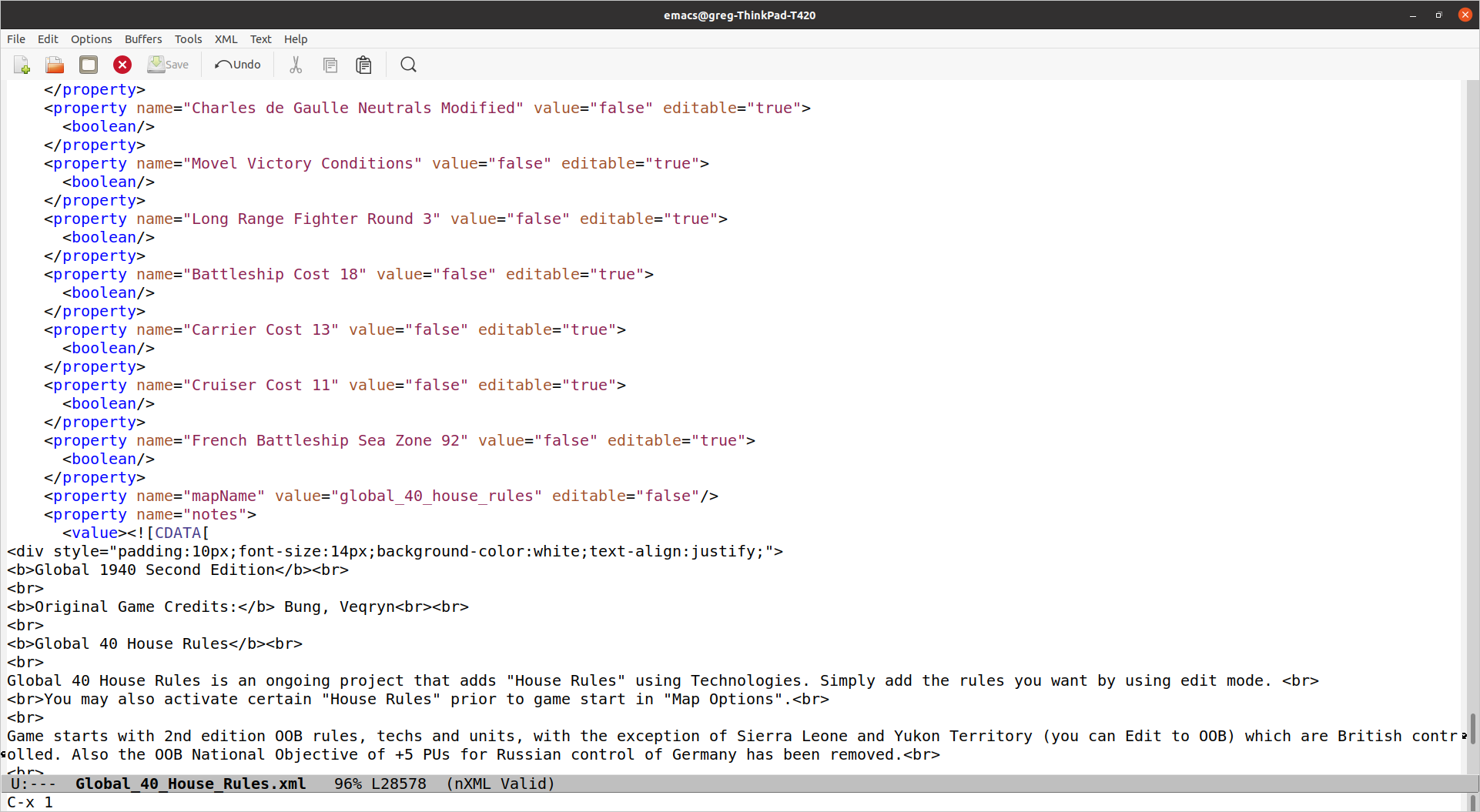
Task: Maximize the Emacs window
Action: click(x=1438, y=15)
